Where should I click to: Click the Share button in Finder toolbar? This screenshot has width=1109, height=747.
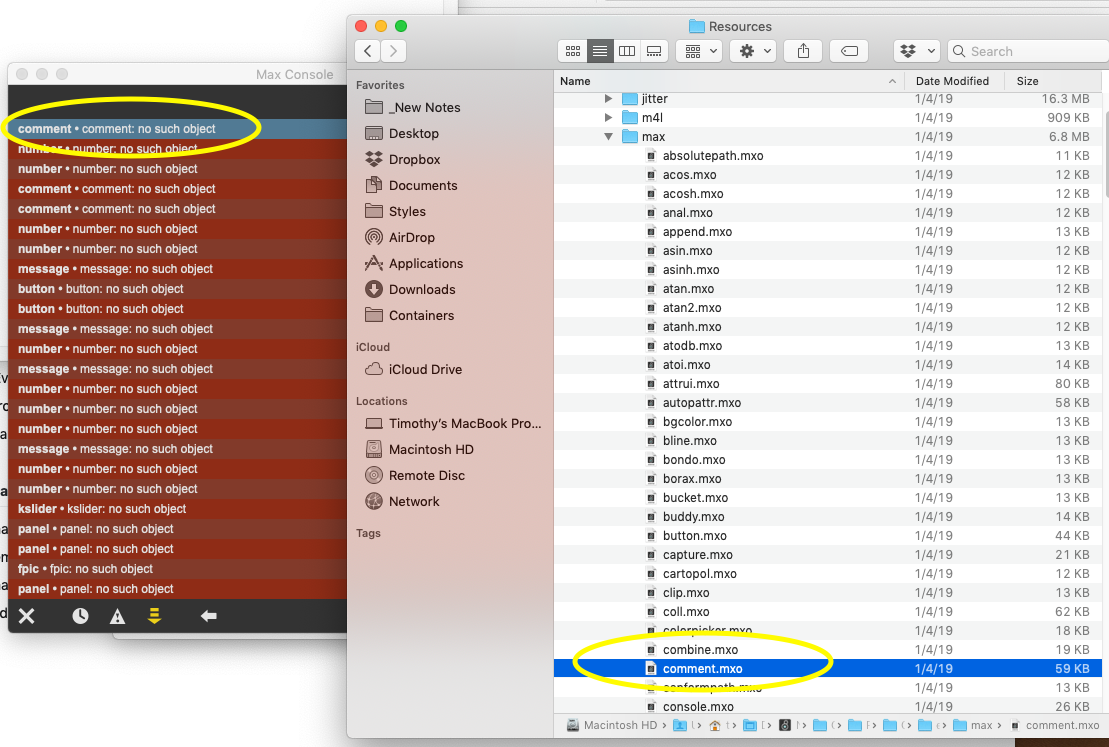point(803,51)
